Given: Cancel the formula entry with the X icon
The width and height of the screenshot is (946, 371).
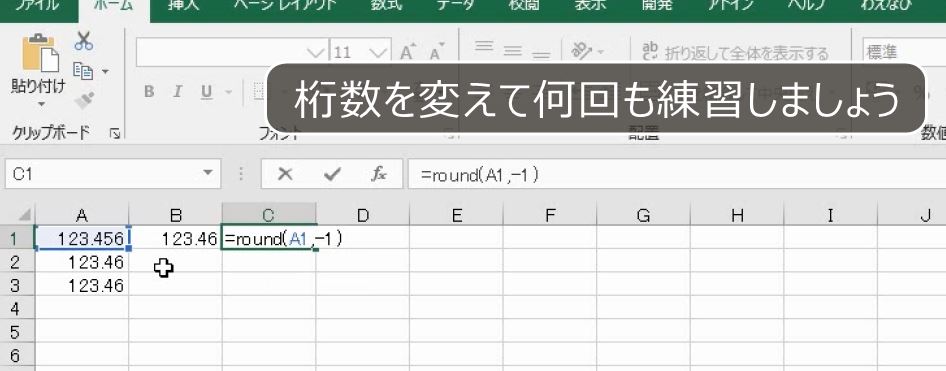Looking at the screenshot, I should click(285, 175).
